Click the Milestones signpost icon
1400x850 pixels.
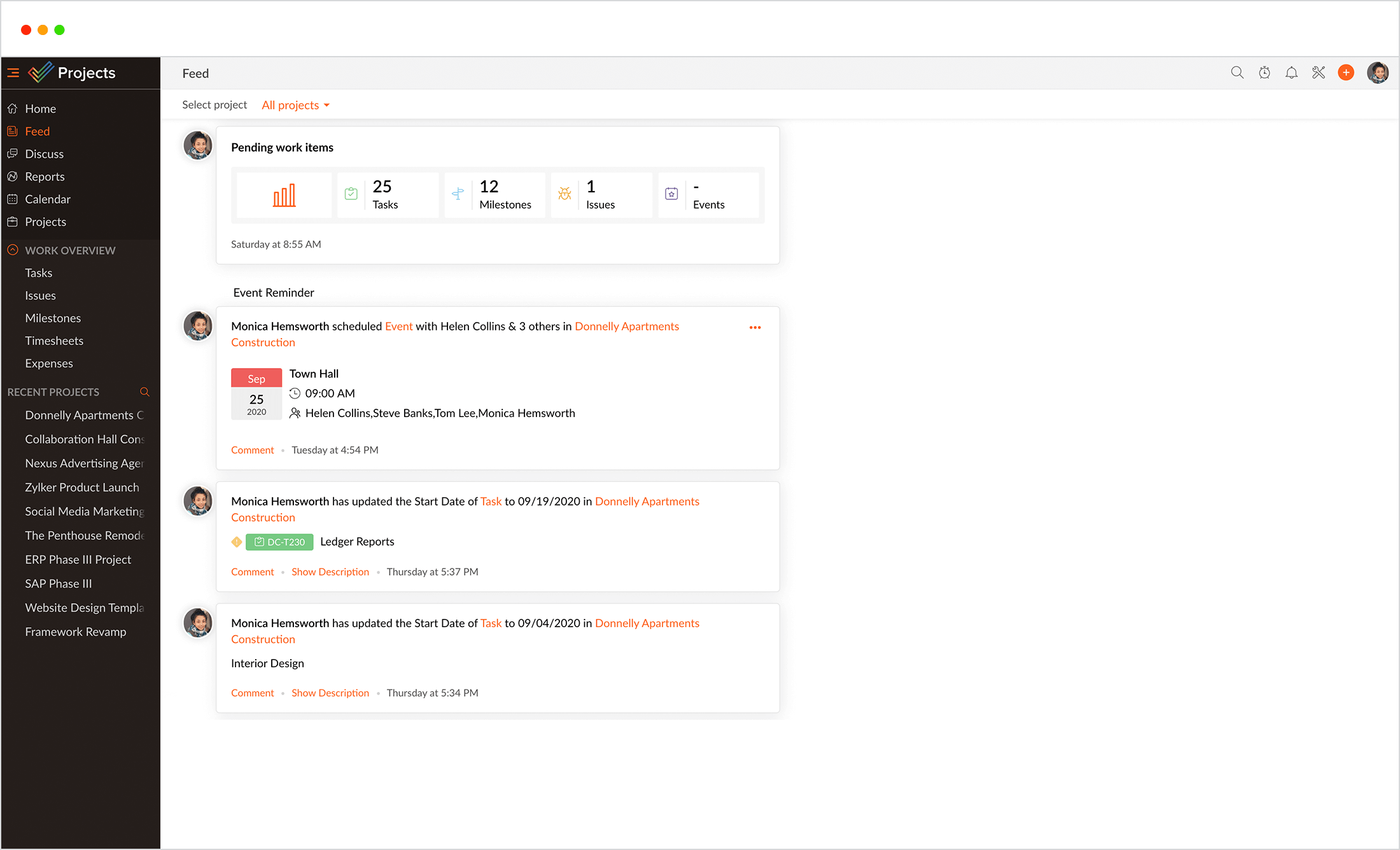pyautogui.click(x=458, y=194)
